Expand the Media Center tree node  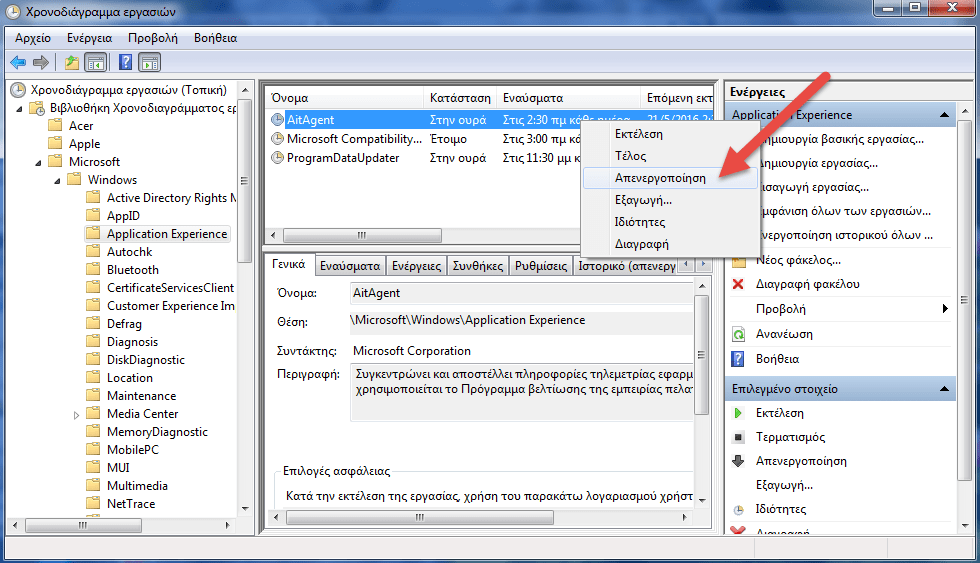tap(76, 414)
